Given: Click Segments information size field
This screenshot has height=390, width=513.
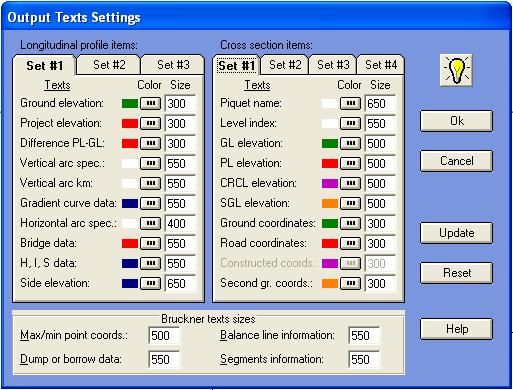Looking at the screenshot, I should pyautogui.click(x=364, y=360).
